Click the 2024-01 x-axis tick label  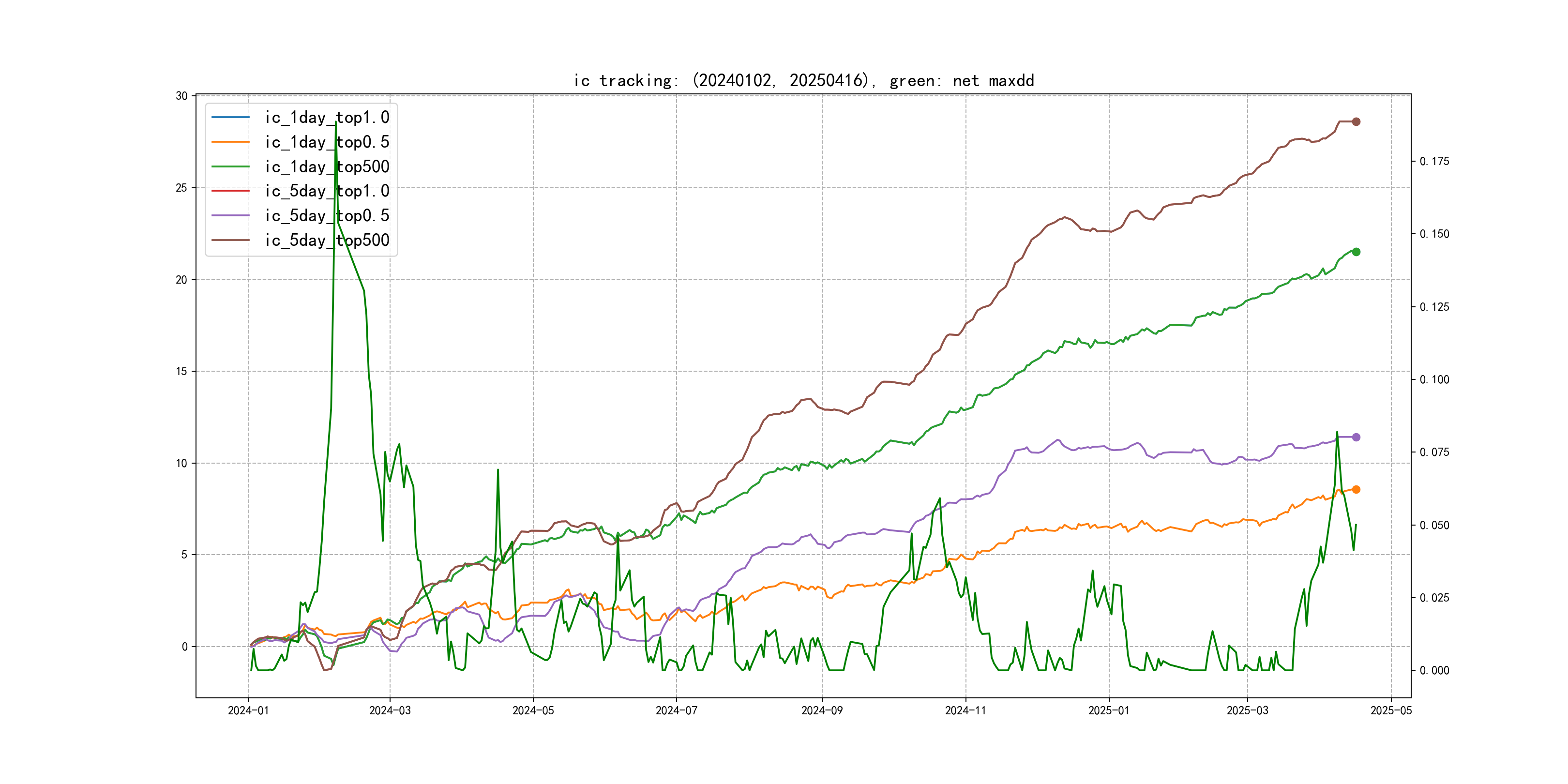(248, 710)
